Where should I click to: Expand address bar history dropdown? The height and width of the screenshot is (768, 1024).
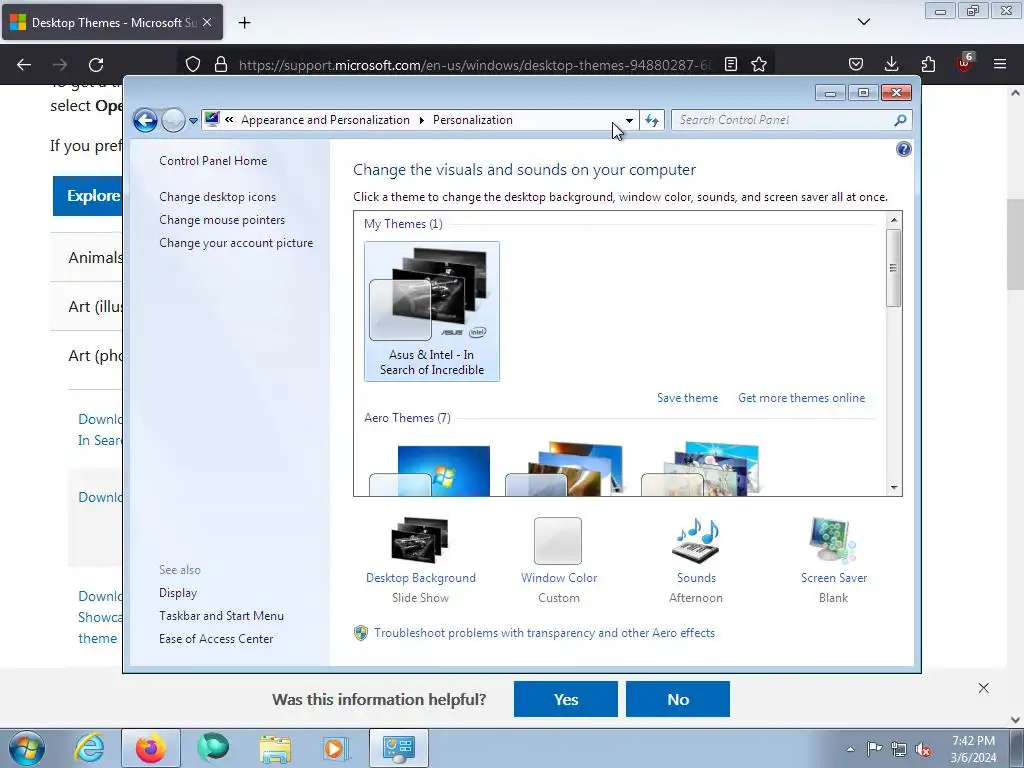[629, 120]
